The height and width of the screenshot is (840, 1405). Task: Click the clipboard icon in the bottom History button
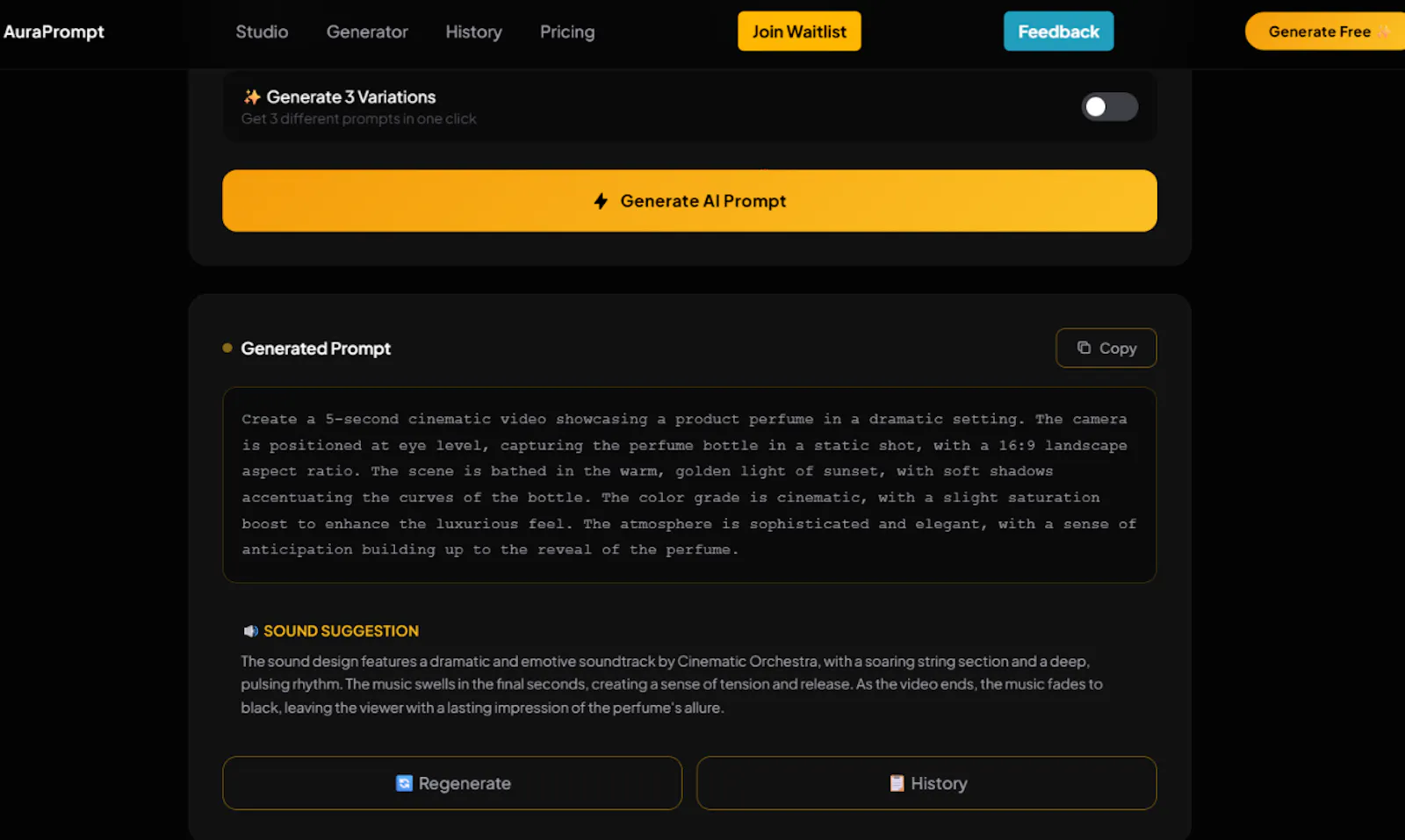pyautogui.click(x=897, y=783)
